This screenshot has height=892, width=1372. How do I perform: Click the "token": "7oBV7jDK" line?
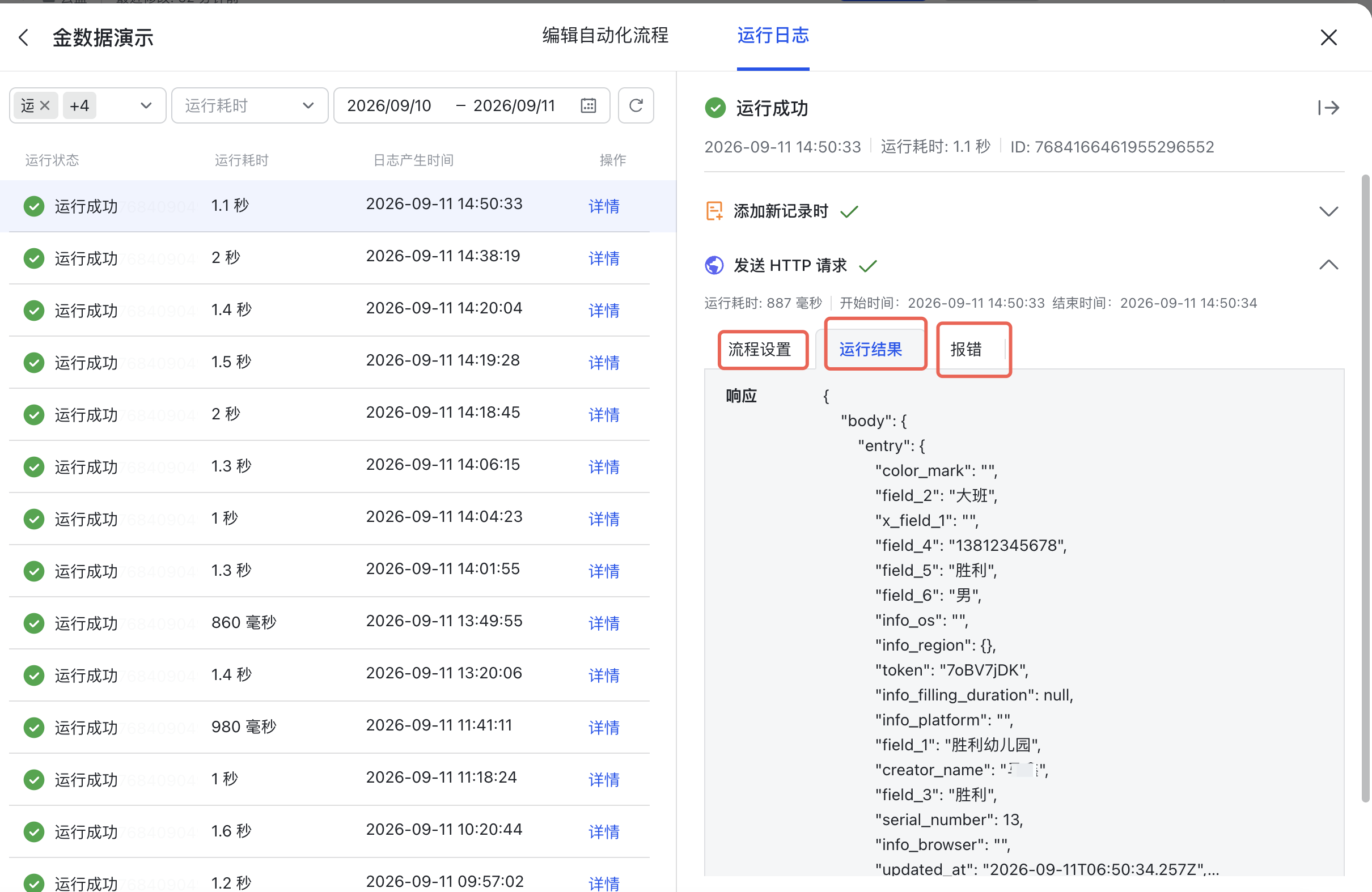coord(952,670)
